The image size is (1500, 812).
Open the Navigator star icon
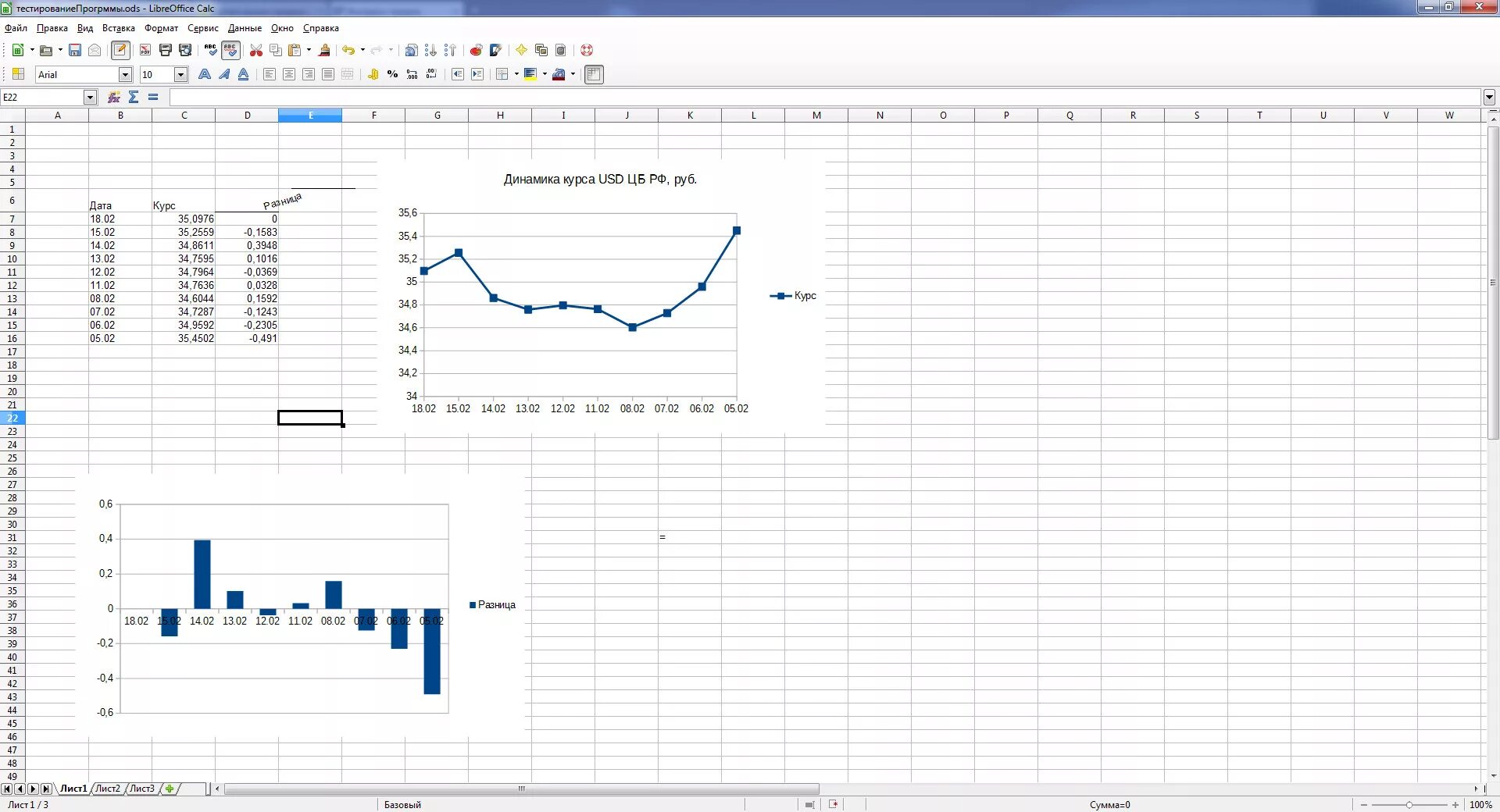(x=521, y=50)
